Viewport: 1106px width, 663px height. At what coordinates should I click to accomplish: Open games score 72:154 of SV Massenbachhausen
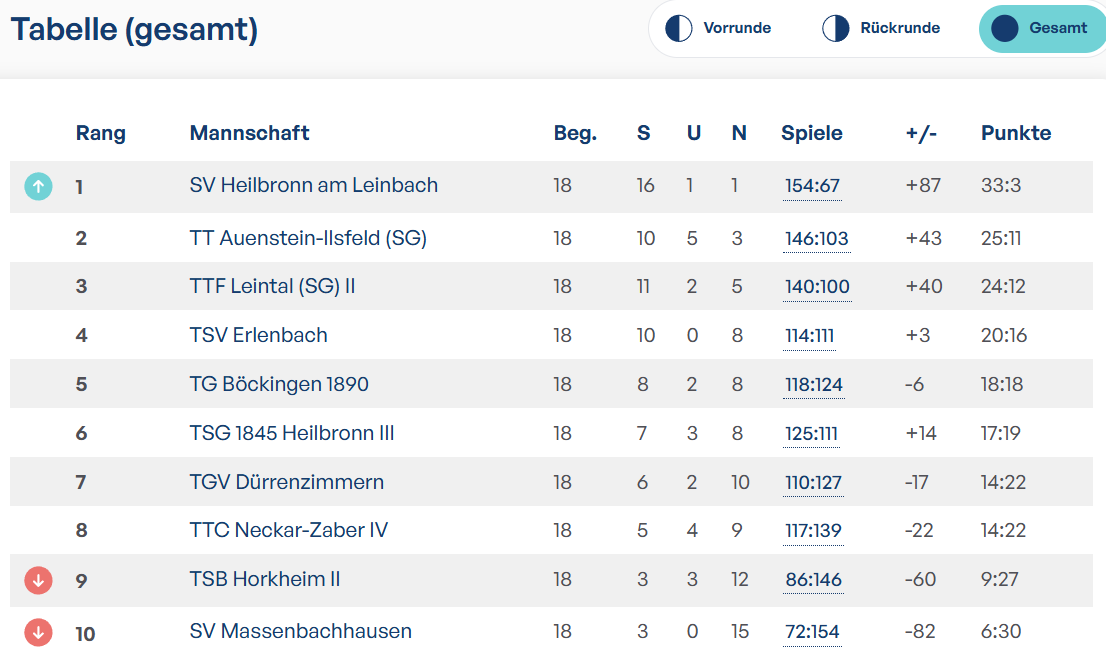pyautogui.click(x=812, y=632)
